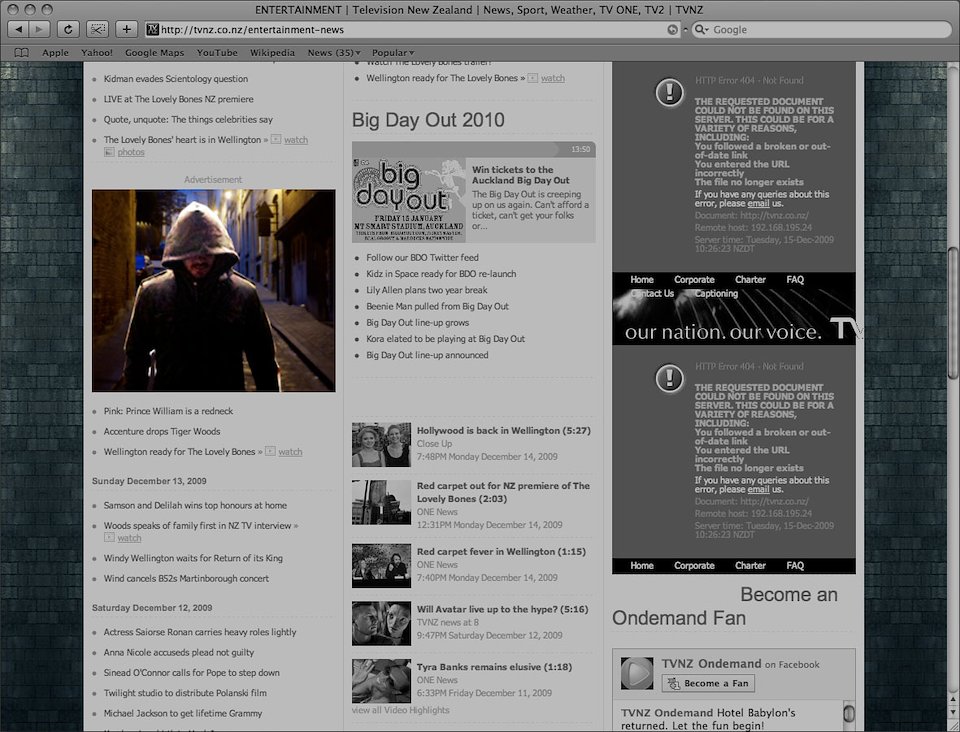Open Kidman evades Scientology question article

(x=176, y=78)
